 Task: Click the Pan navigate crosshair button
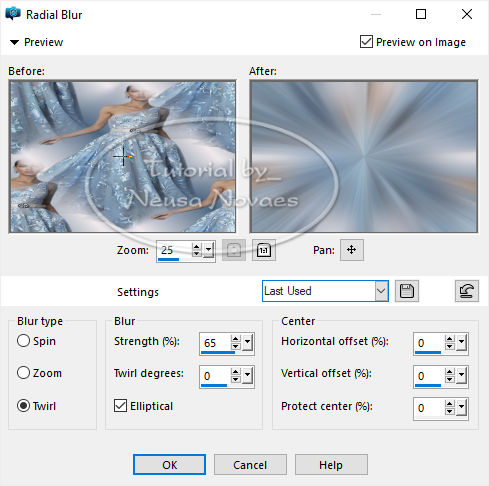pyautogui.click(x=352, y=250)
